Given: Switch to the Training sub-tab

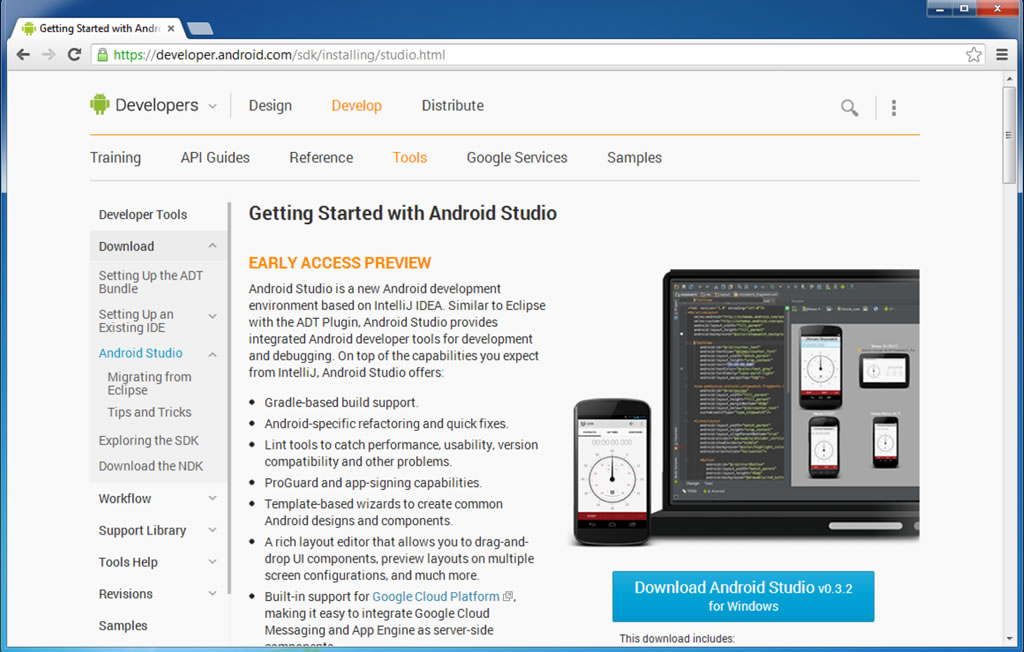Looking at the screenshot, I should [116, 157].
